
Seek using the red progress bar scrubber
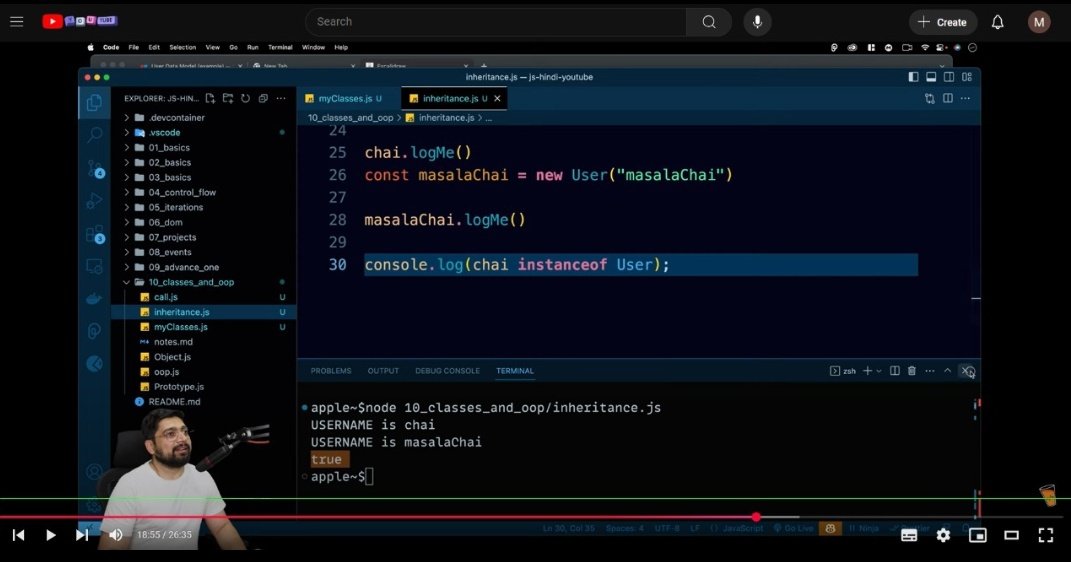tap(756, 517)
